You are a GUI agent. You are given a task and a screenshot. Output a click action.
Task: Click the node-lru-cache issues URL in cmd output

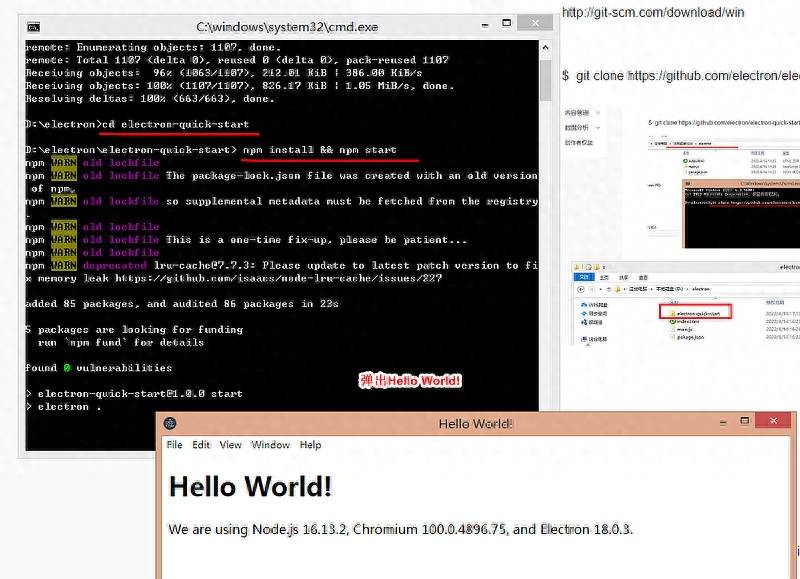pyautogui.click(x=279, y=279)
